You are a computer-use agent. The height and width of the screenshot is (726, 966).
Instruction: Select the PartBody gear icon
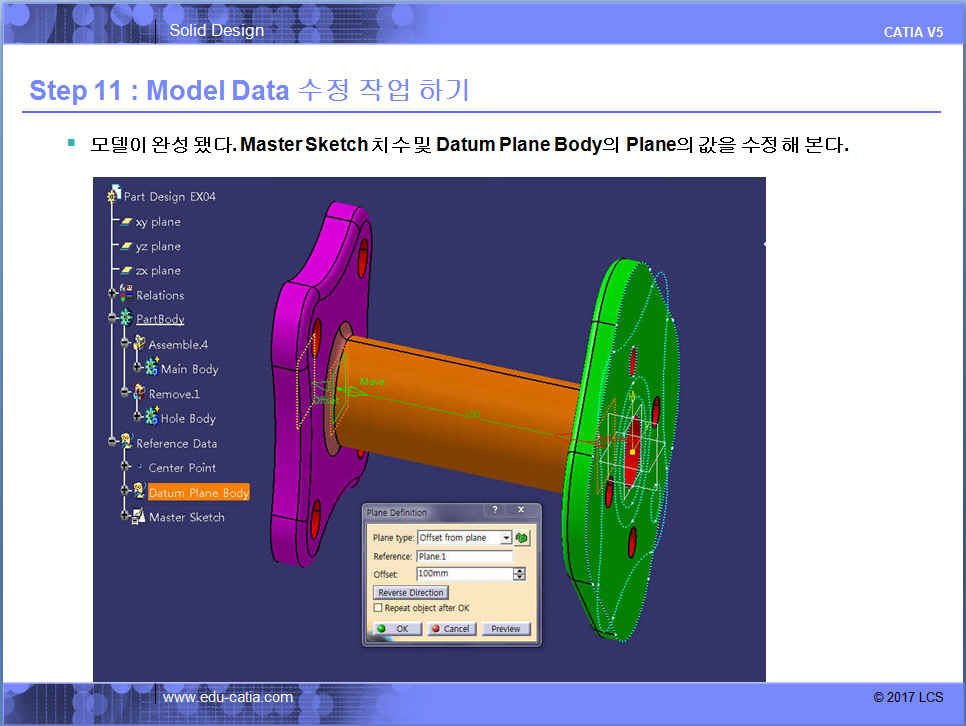[126, 319]
